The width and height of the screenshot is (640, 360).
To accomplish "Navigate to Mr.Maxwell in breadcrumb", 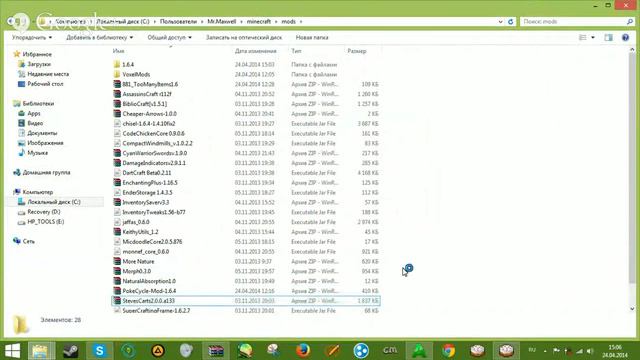I will (x=222, y=22).
